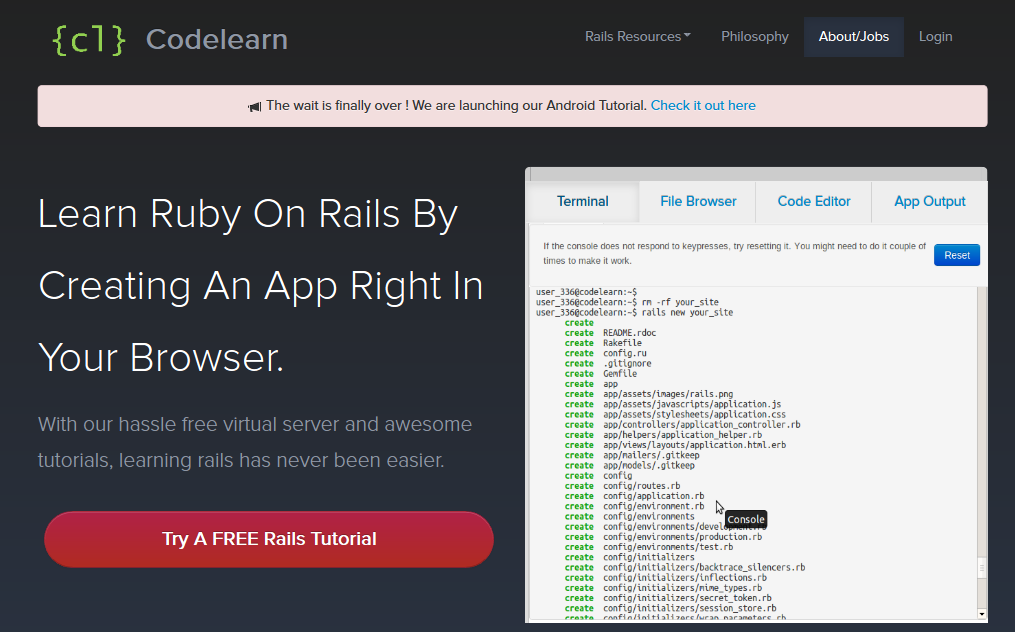This screenshot has width=1015, height=632.
Task: Go to the About/Jobs page
Action: 854,37
